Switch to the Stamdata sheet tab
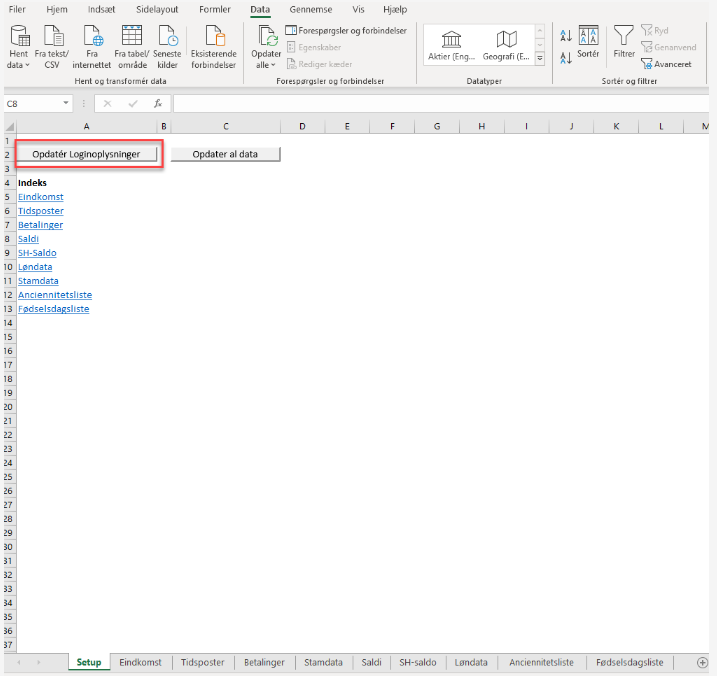The height and width of the screenshot is (676, 717). [323, 662]
